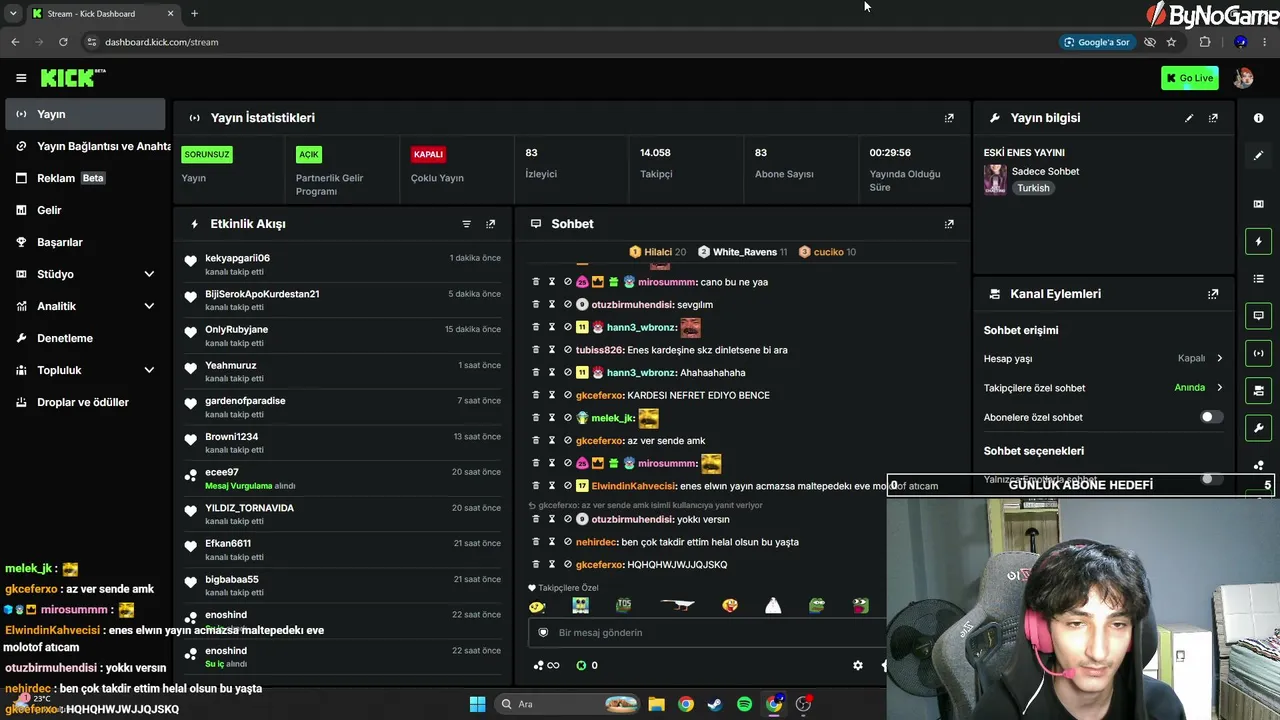
Task: Insert the Pepe frog emote
Action: click(817, 605)
